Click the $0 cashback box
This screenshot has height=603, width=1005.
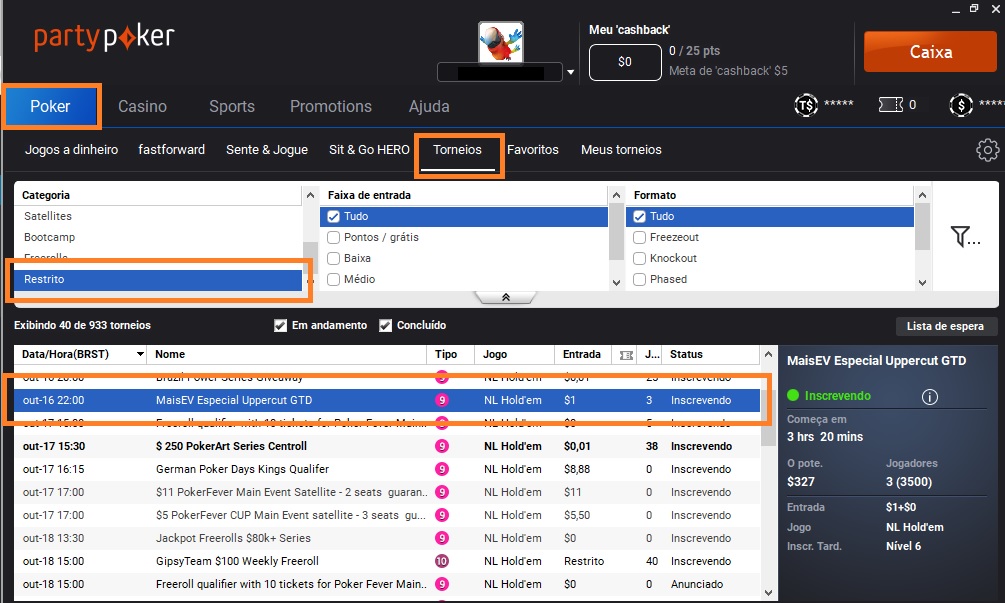(625, 62)
